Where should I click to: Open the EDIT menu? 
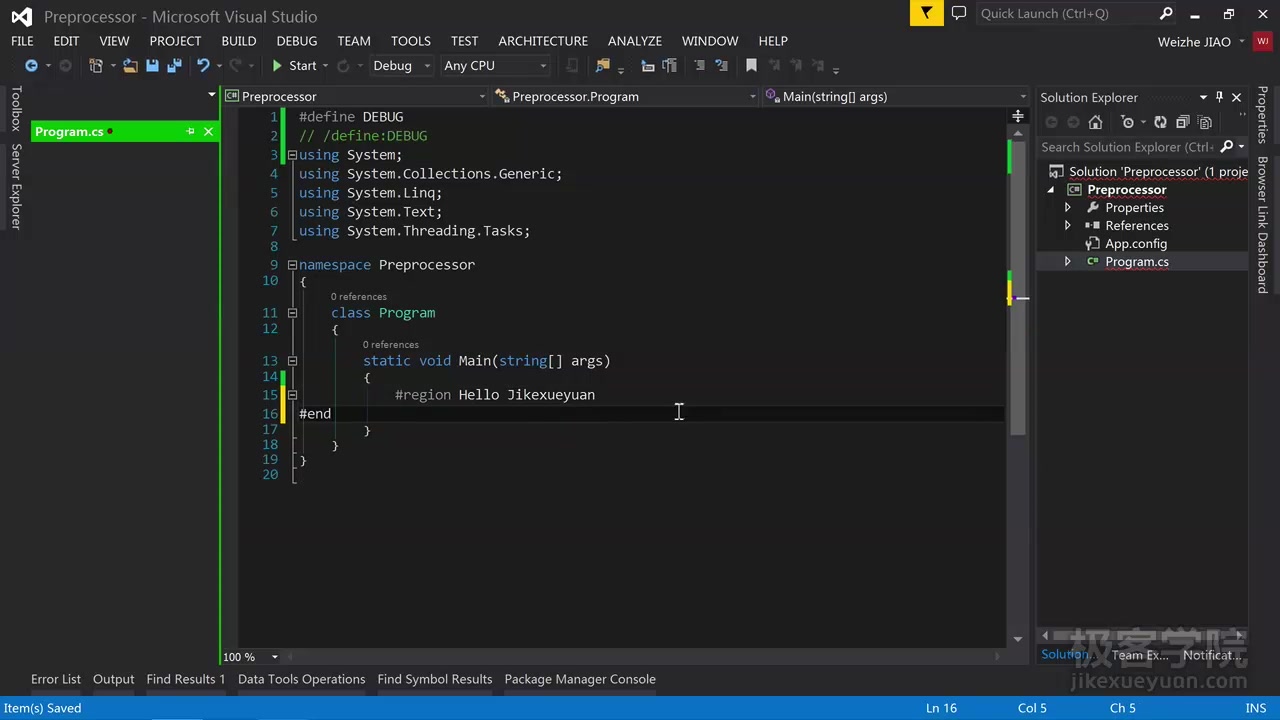66,41
